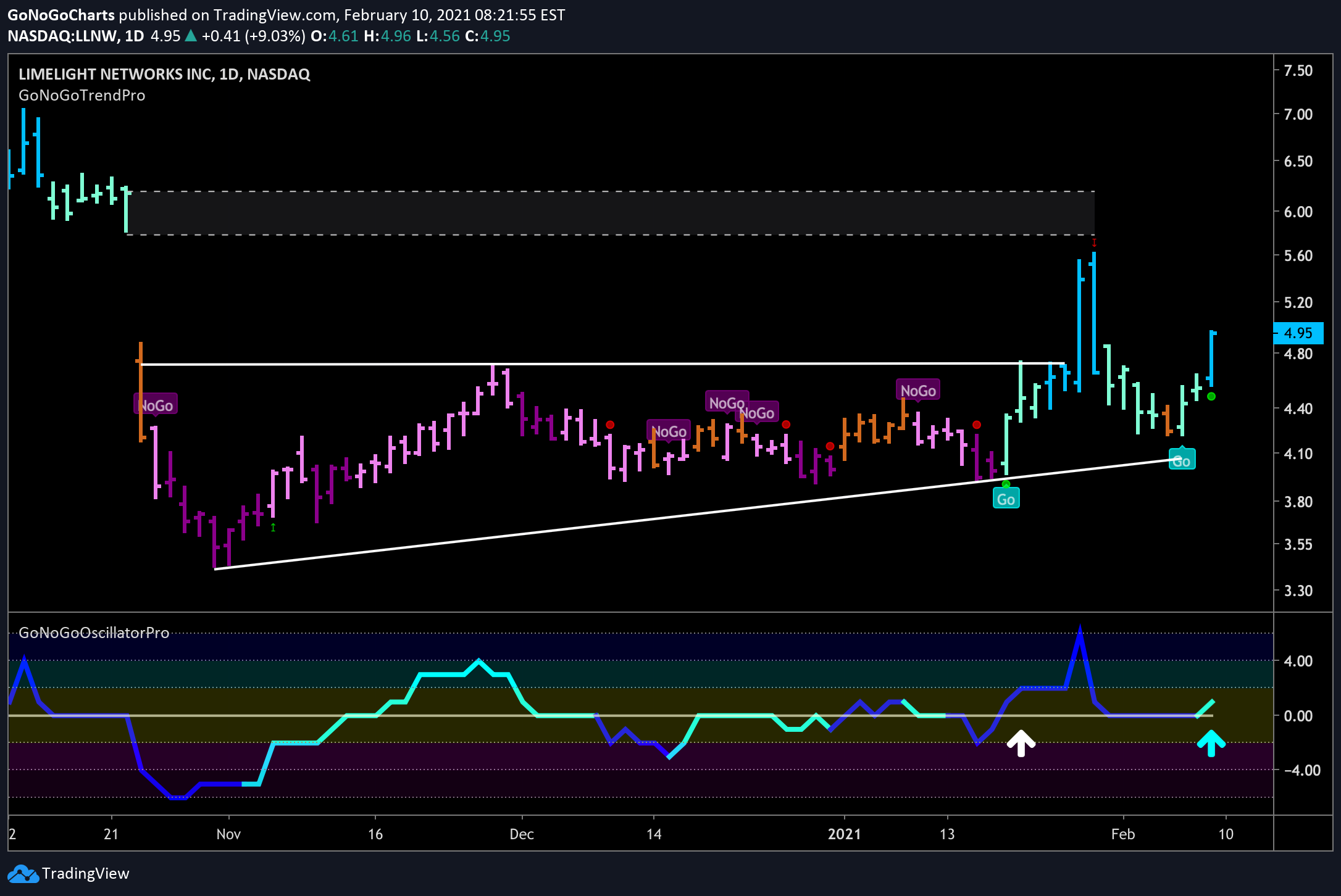
Task: Click the oscillator 4.00 axis label
Action: (1298, 661)
